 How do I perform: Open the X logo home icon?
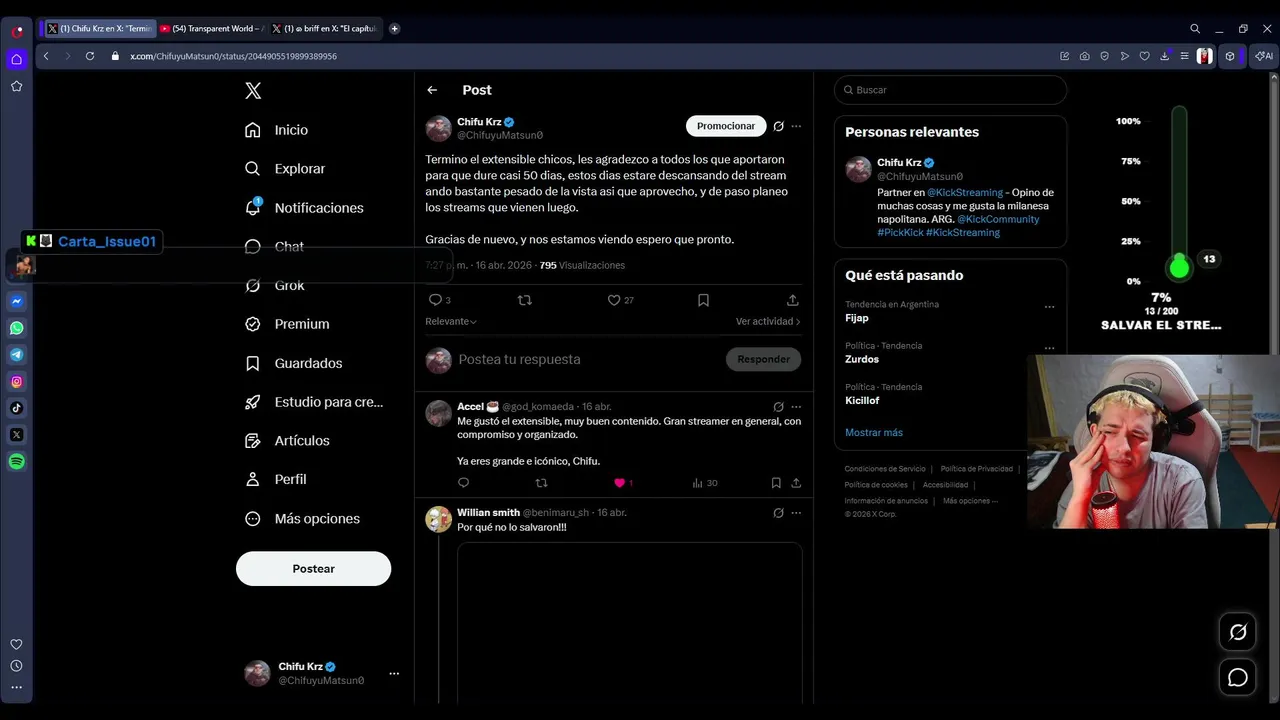tap(253, 91)
